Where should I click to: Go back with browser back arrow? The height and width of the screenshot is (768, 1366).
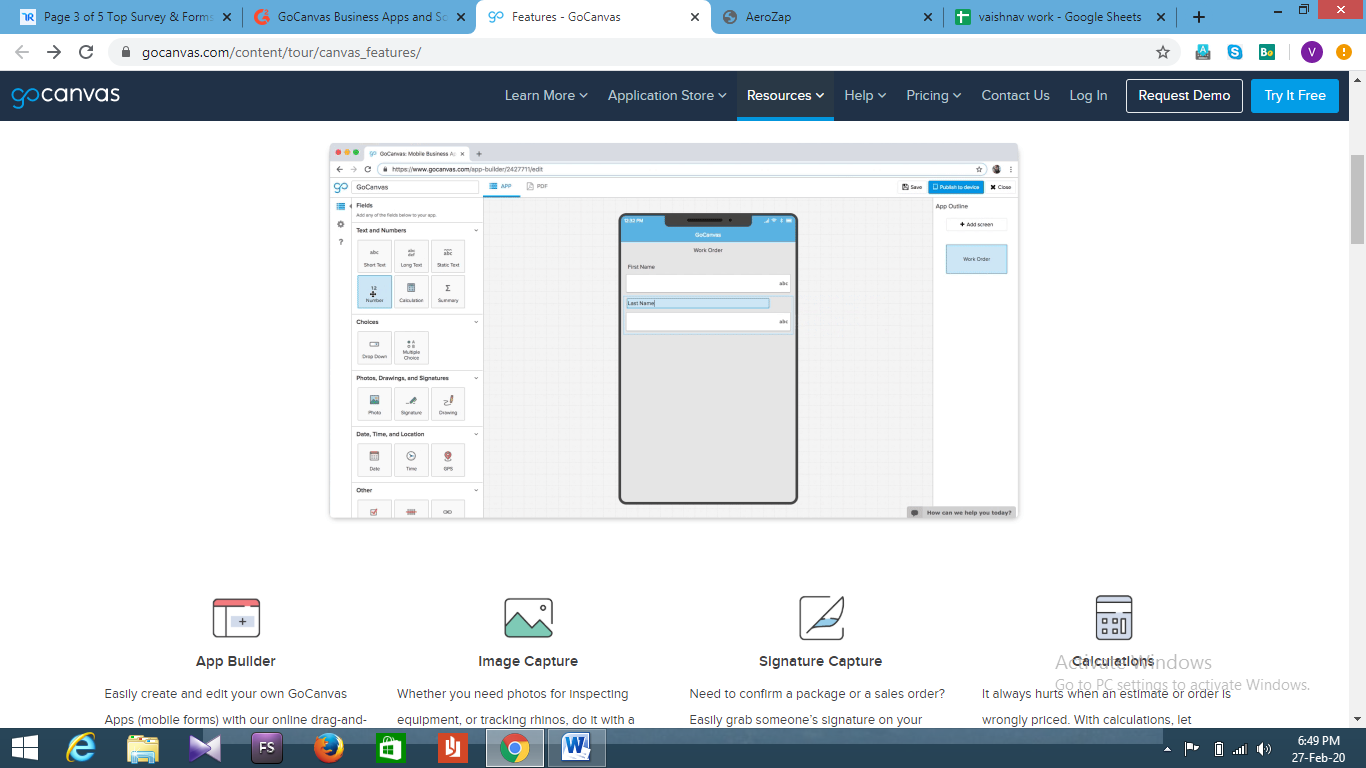tap(22, 52)
